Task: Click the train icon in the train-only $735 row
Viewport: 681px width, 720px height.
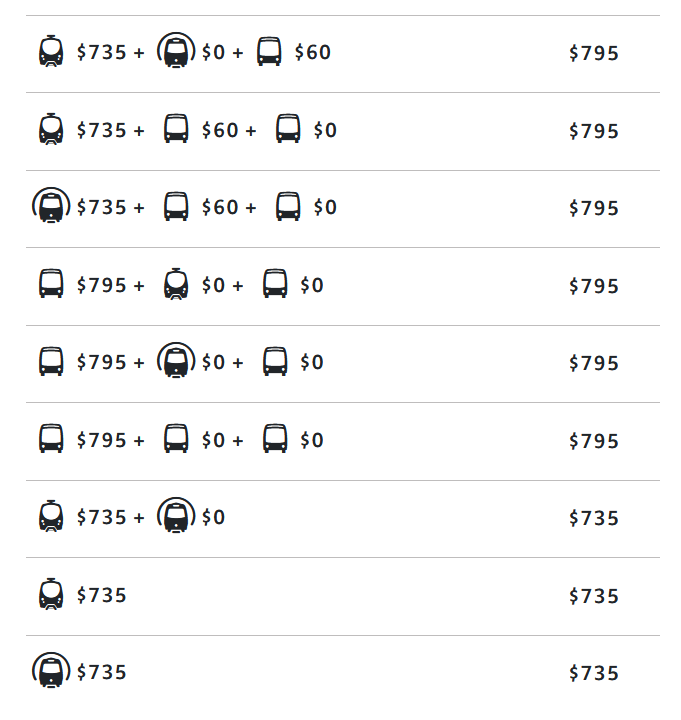Action: pos(51,594)
